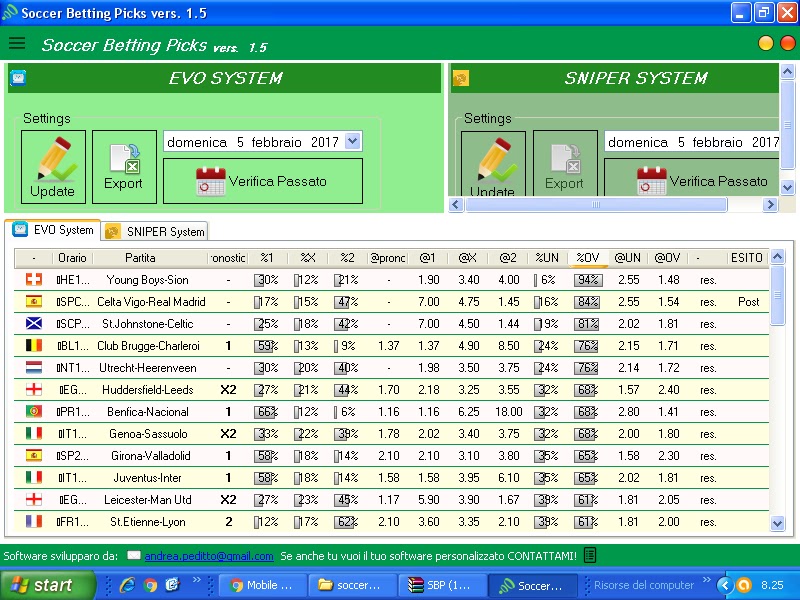This screenshot has width=800, height=600.
Task: Click the notes icon after CONTATTAMI
Action: 590,555
